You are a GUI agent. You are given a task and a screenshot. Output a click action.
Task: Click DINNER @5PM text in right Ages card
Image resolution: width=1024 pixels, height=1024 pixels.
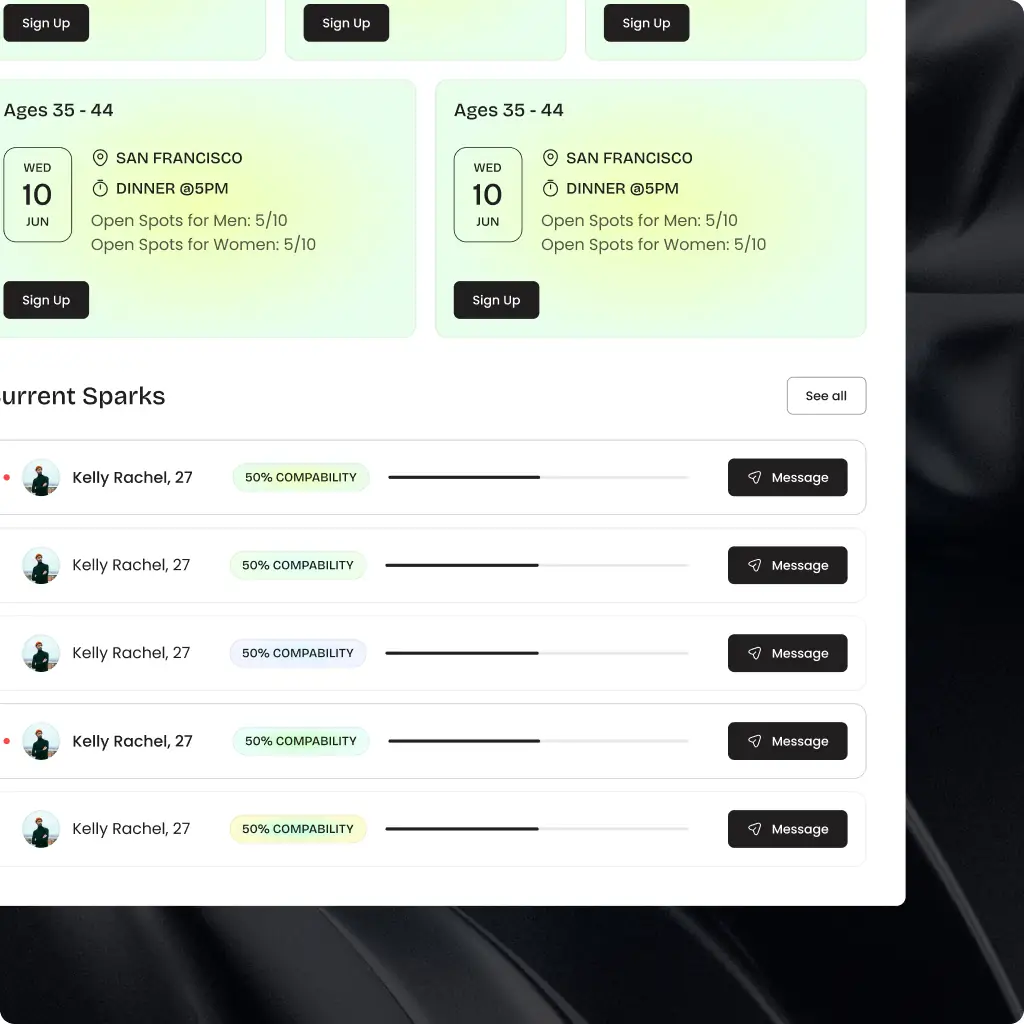[622, 189]
